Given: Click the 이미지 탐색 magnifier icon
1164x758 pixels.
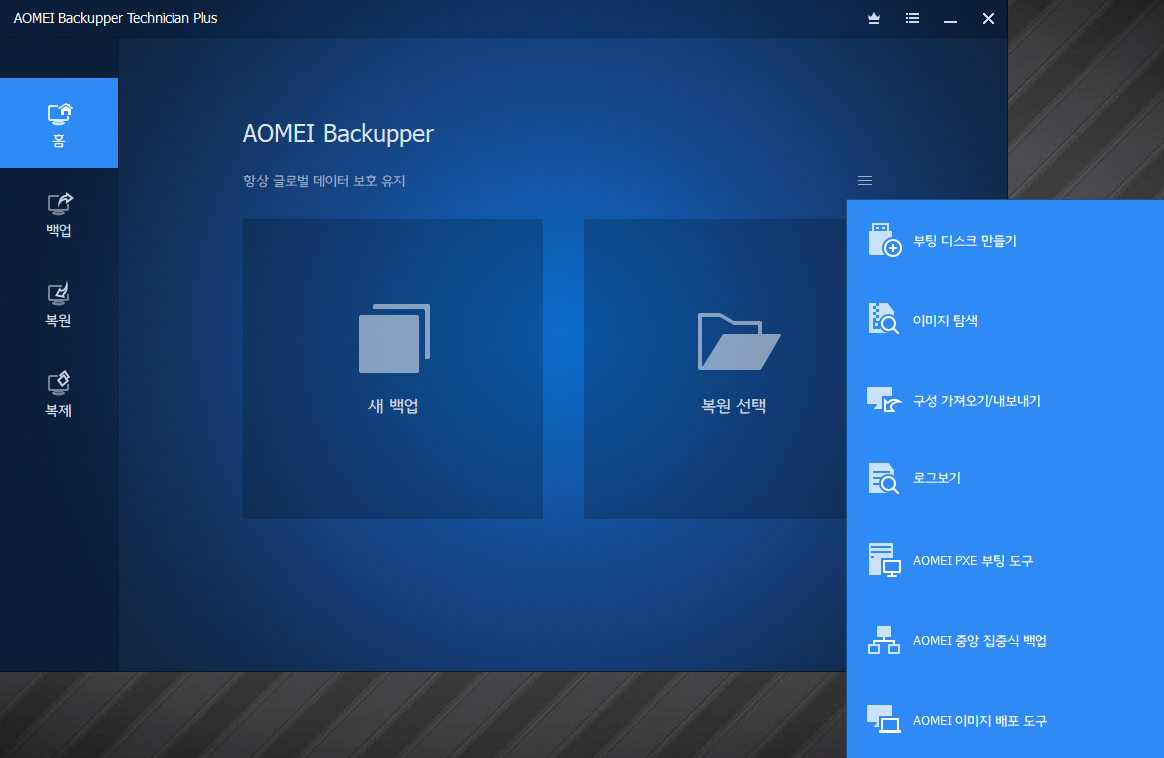Looking at the screenshot, I should pyautogui.click(x=883, y=318).
